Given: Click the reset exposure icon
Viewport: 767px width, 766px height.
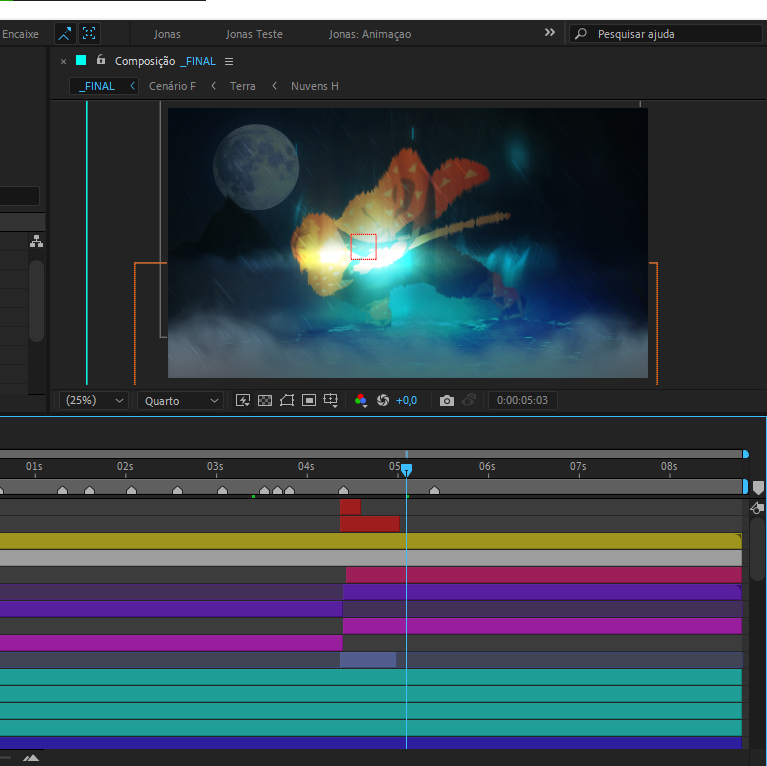Looking at the screenshot, I should coord(383,400).
